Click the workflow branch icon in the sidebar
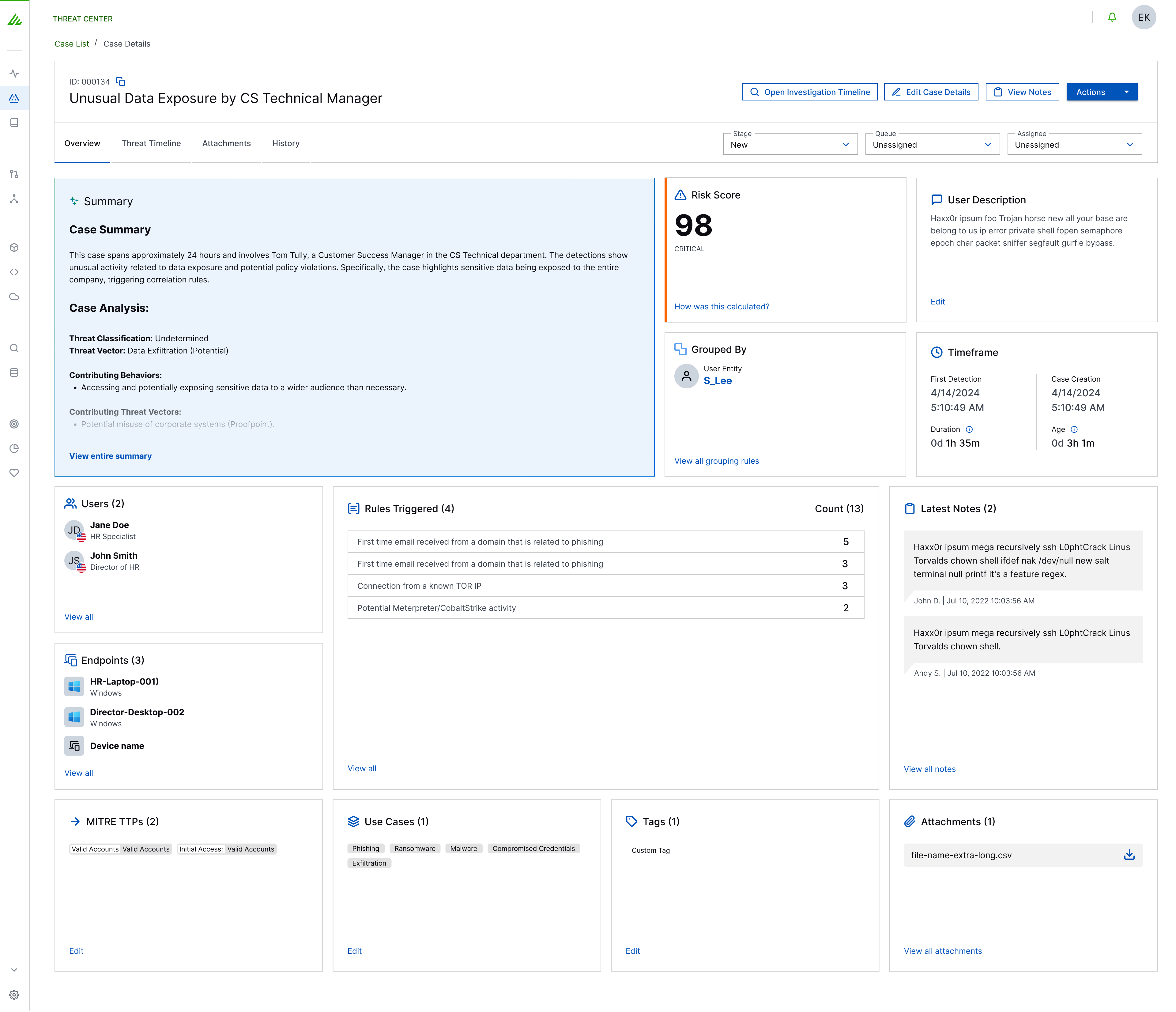1176x1012 pixels. click(14, 174)
